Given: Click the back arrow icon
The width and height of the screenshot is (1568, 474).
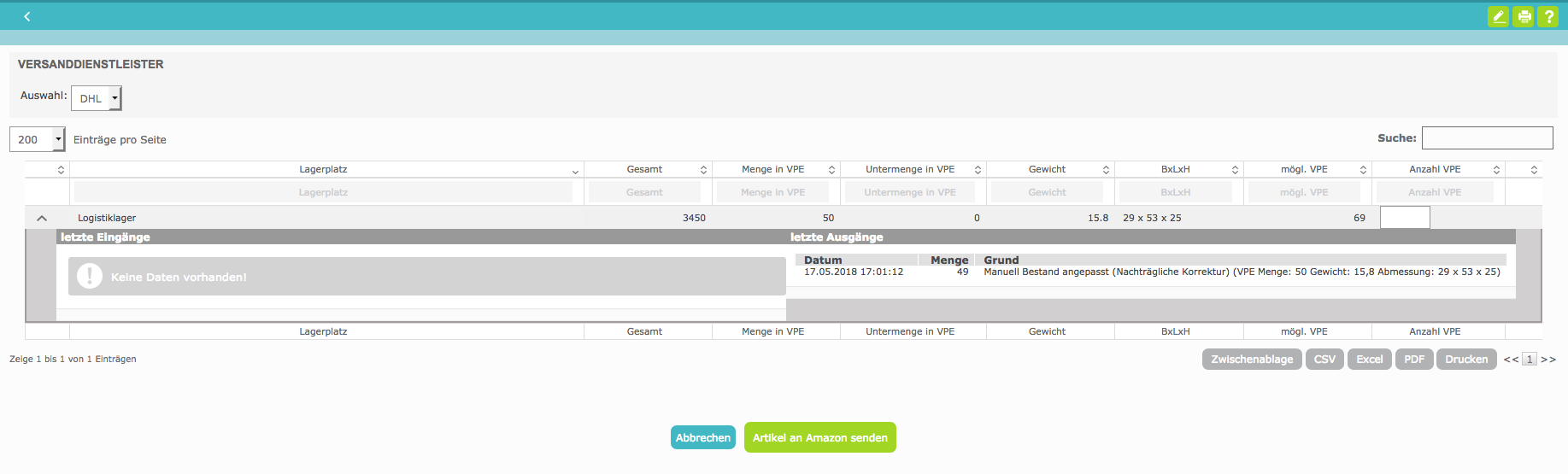Looking at the screenshot, I should click(27, 16).
